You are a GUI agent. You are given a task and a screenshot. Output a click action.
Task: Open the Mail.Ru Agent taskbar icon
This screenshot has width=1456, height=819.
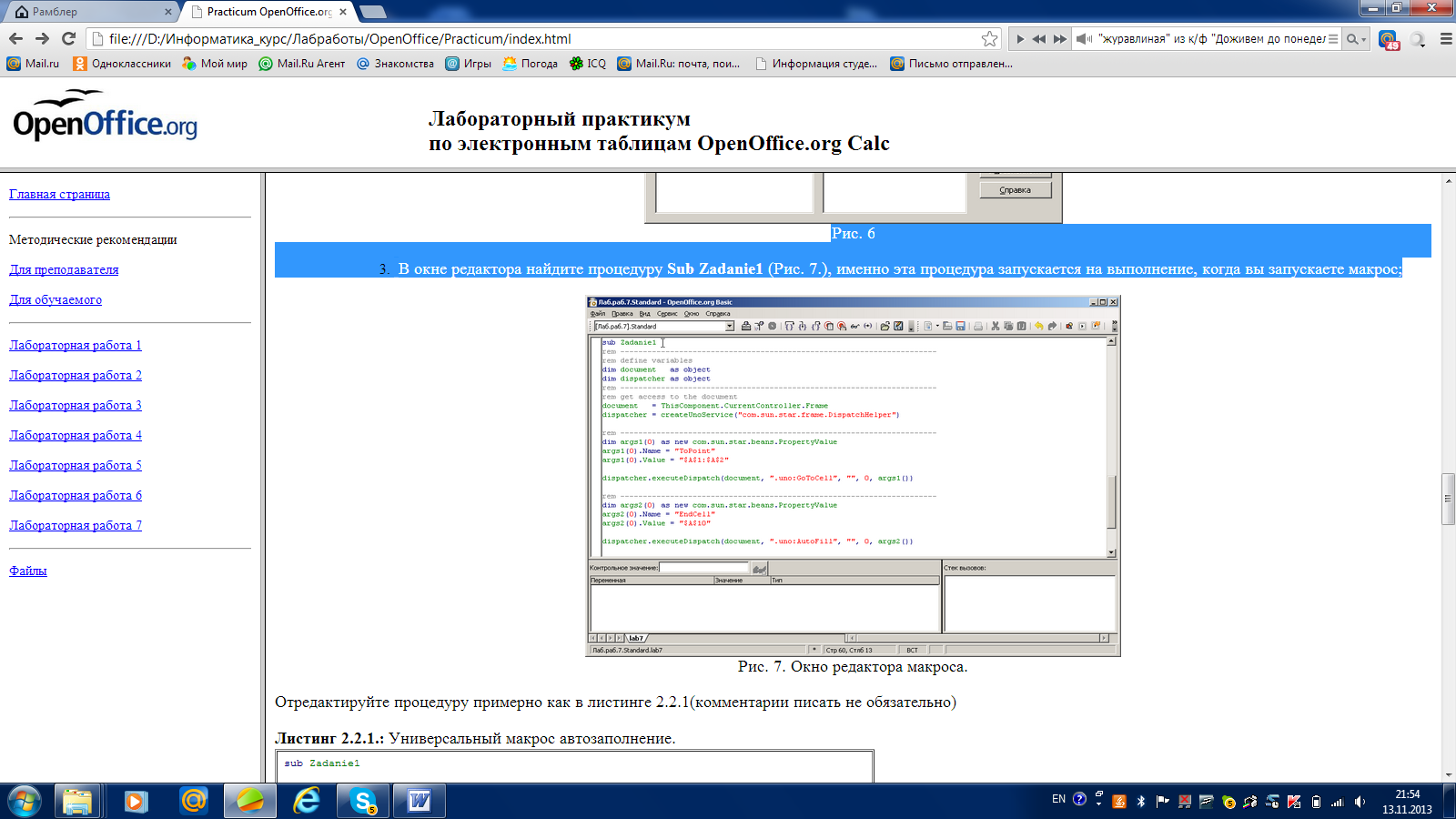[194, 801]
